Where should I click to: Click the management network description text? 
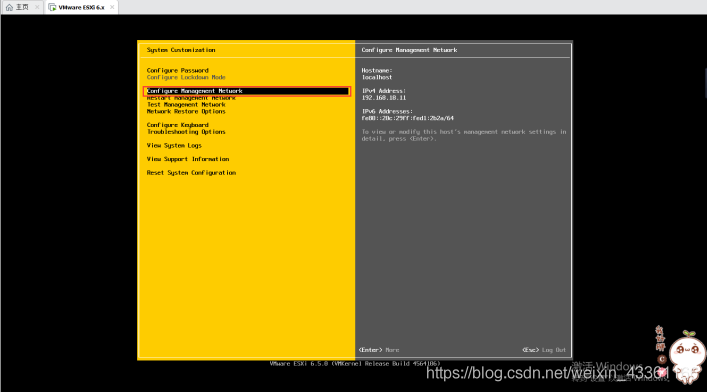click(464, 135)
